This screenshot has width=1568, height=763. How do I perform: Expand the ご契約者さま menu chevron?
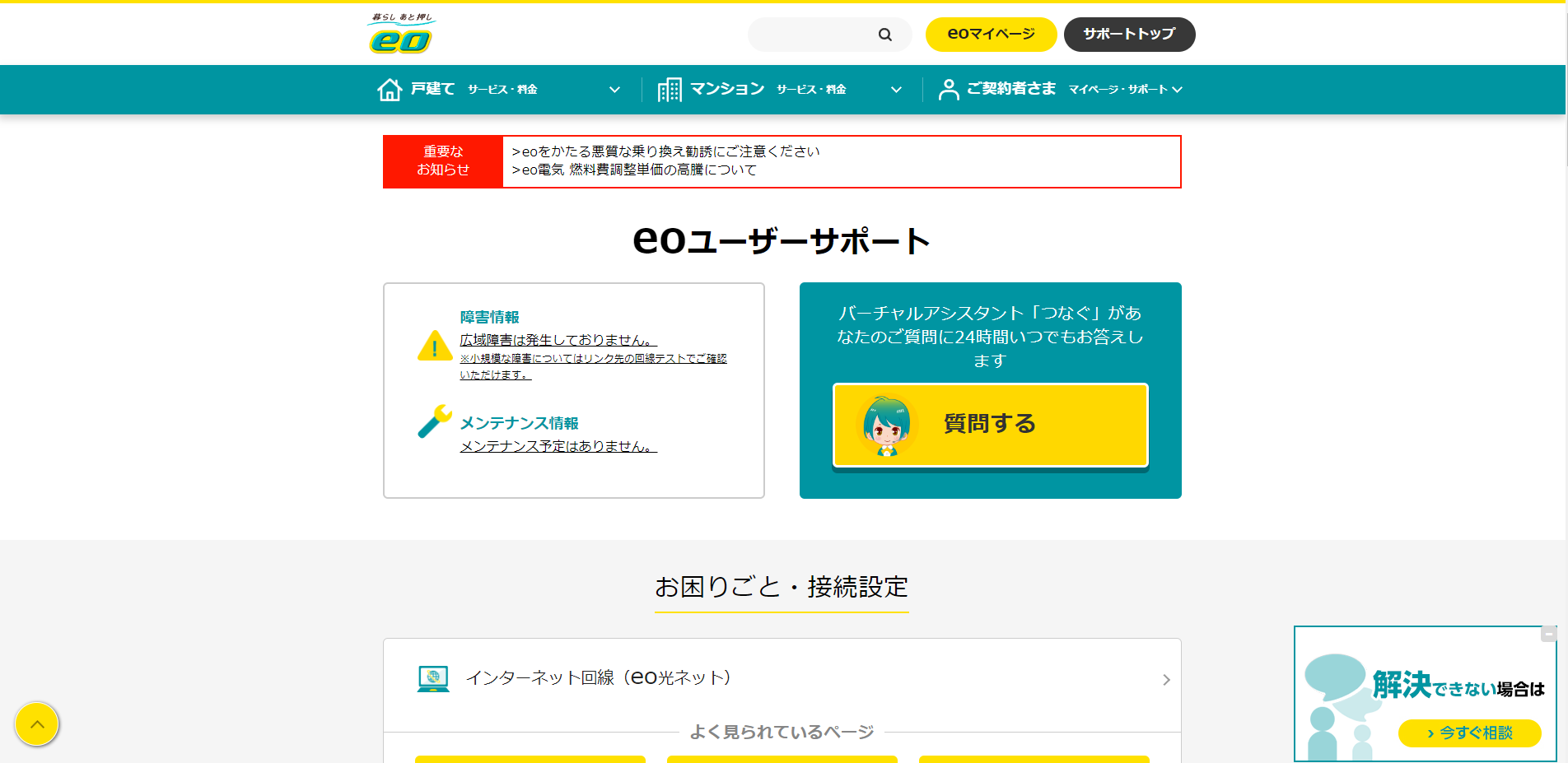click(1177, 90)
